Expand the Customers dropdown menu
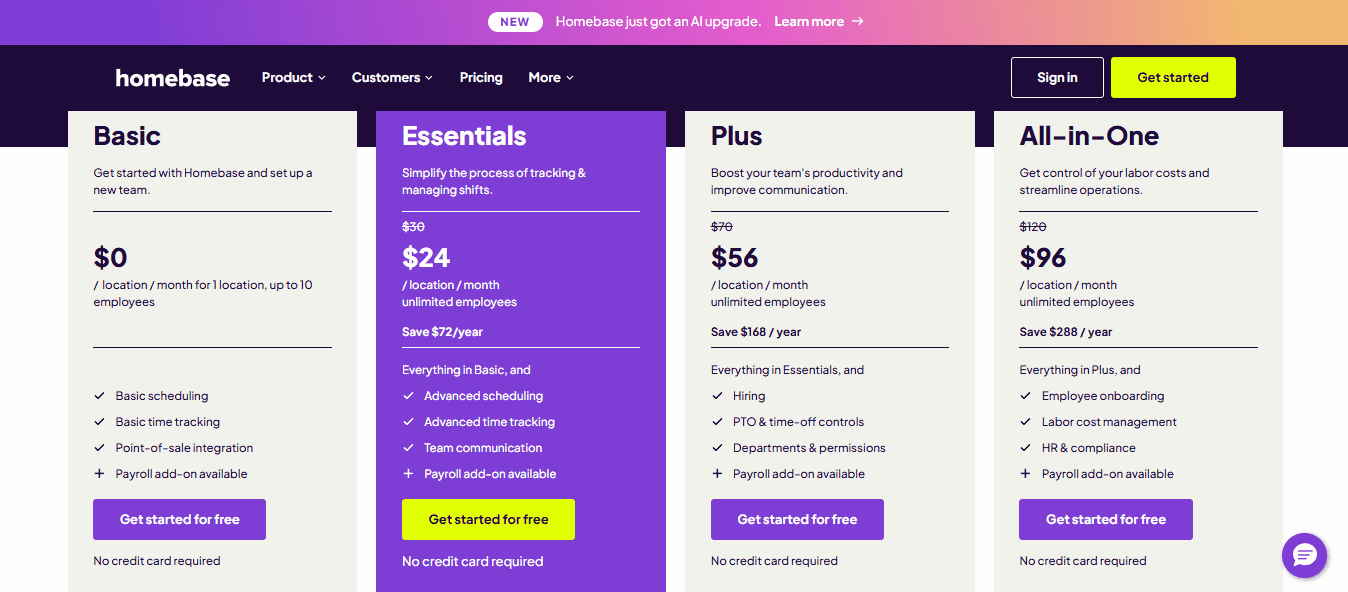This screenshot has height=592, width=1348. click(392, 77)
